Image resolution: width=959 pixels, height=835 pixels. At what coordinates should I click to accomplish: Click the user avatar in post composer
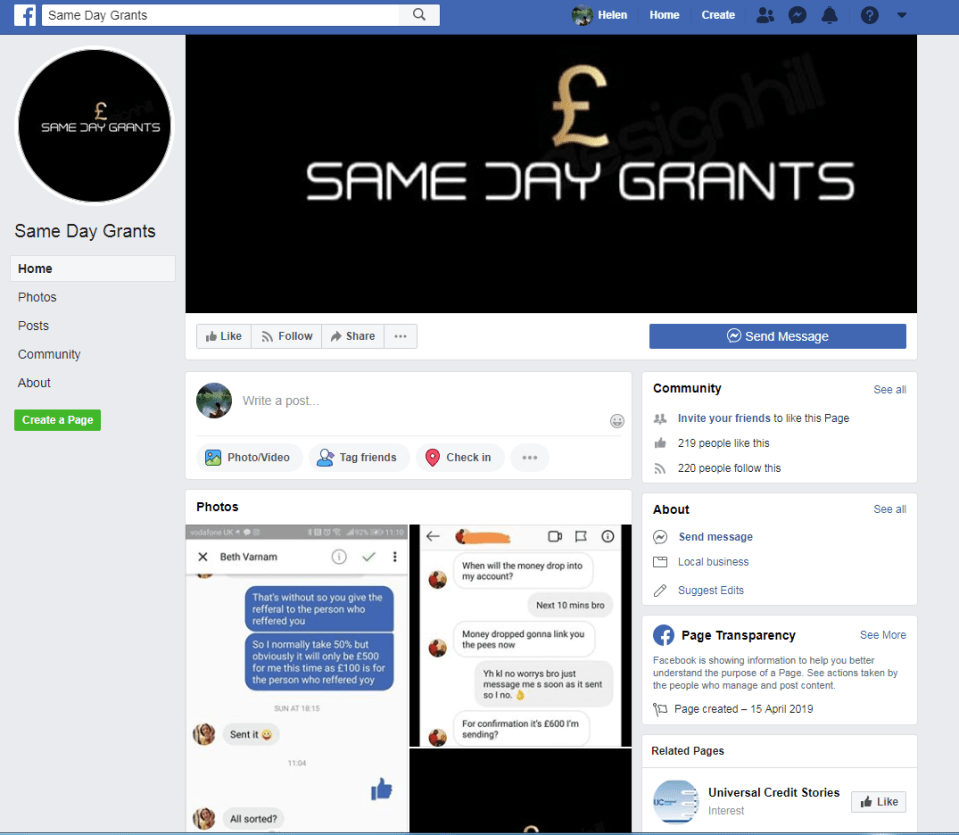point(213,401)
